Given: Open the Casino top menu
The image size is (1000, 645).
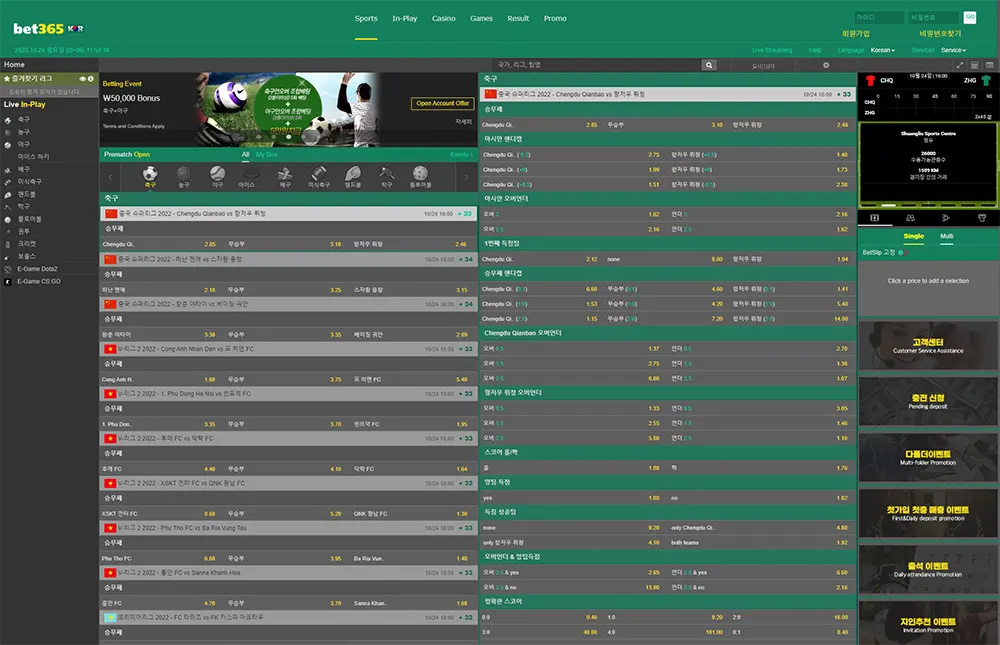Looking at the screenshot, I should [x=444, y=19].
